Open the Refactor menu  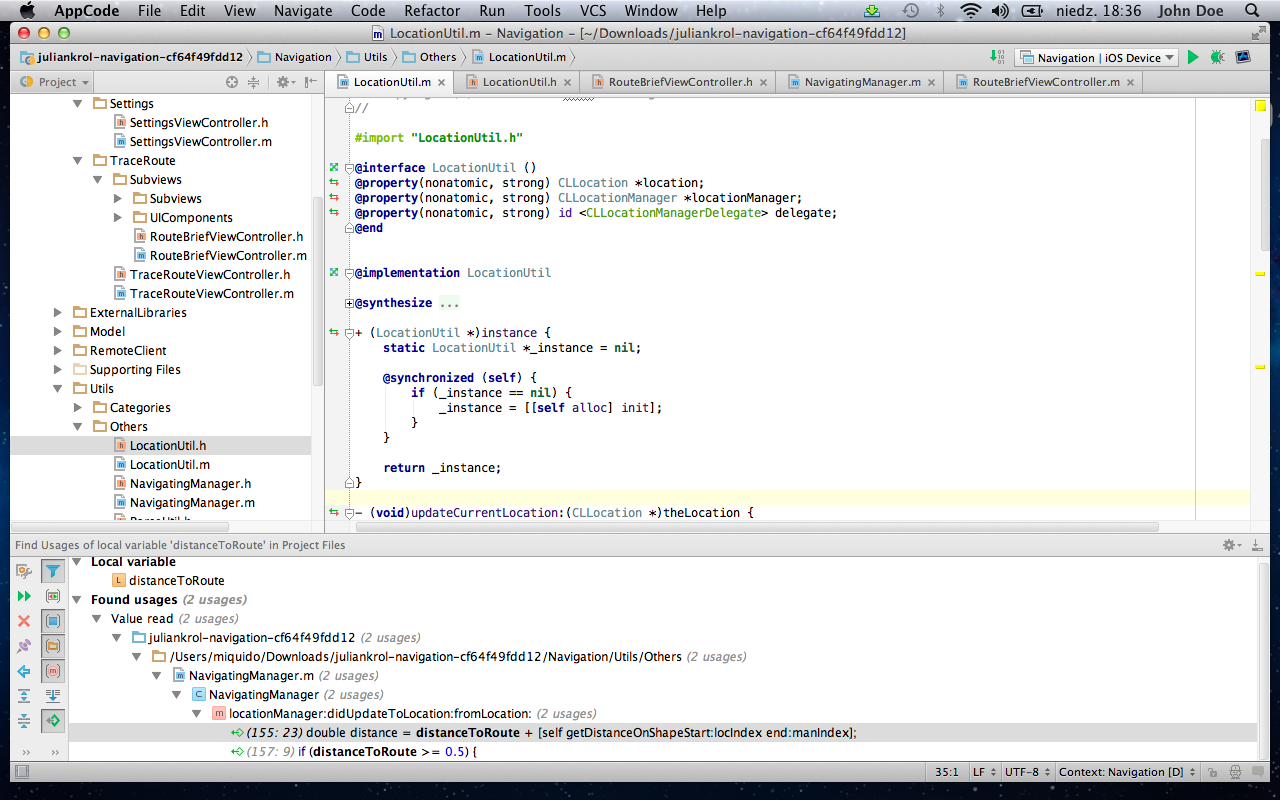432,11
